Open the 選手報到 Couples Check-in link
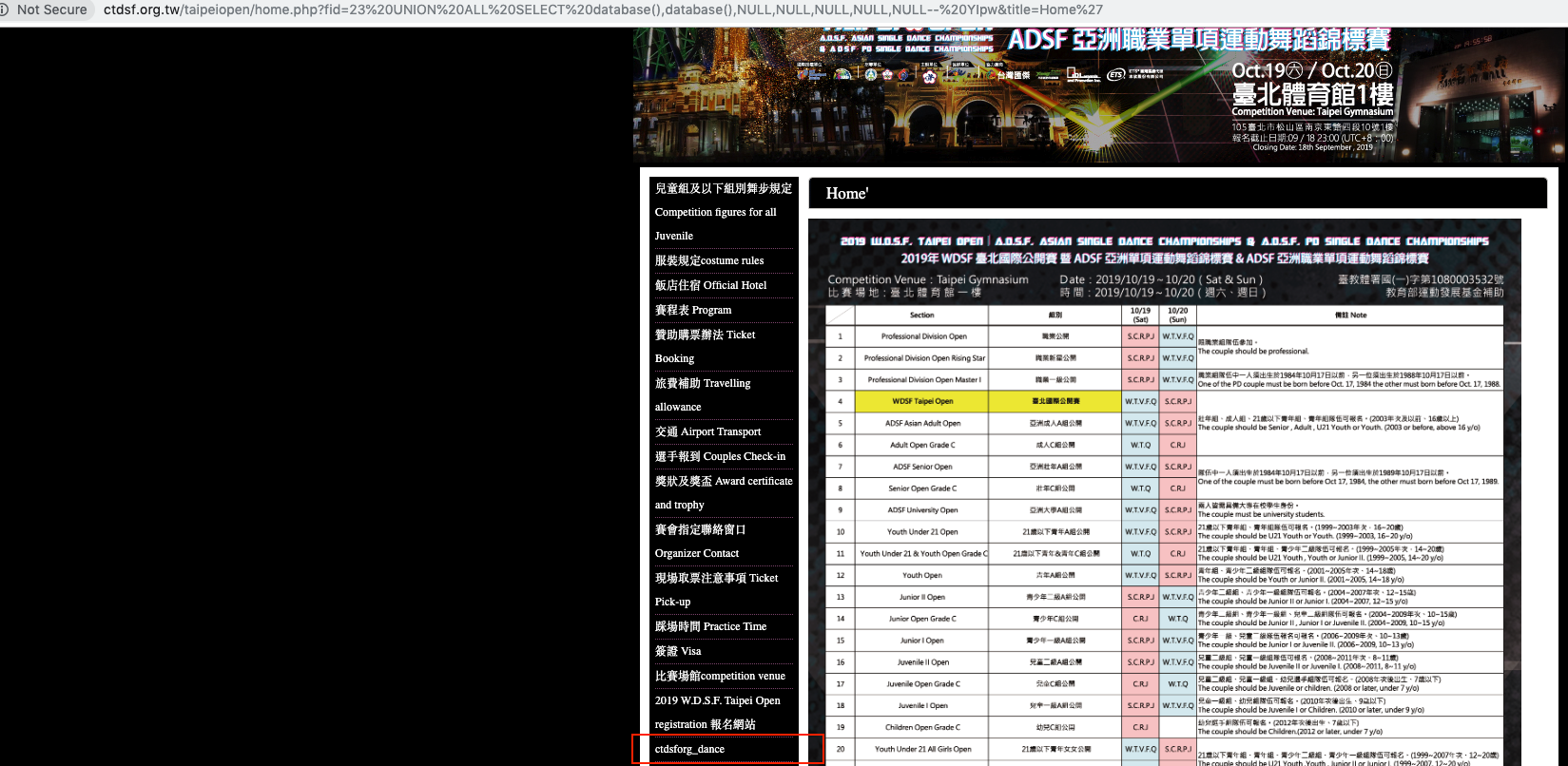 click(720, 456)
